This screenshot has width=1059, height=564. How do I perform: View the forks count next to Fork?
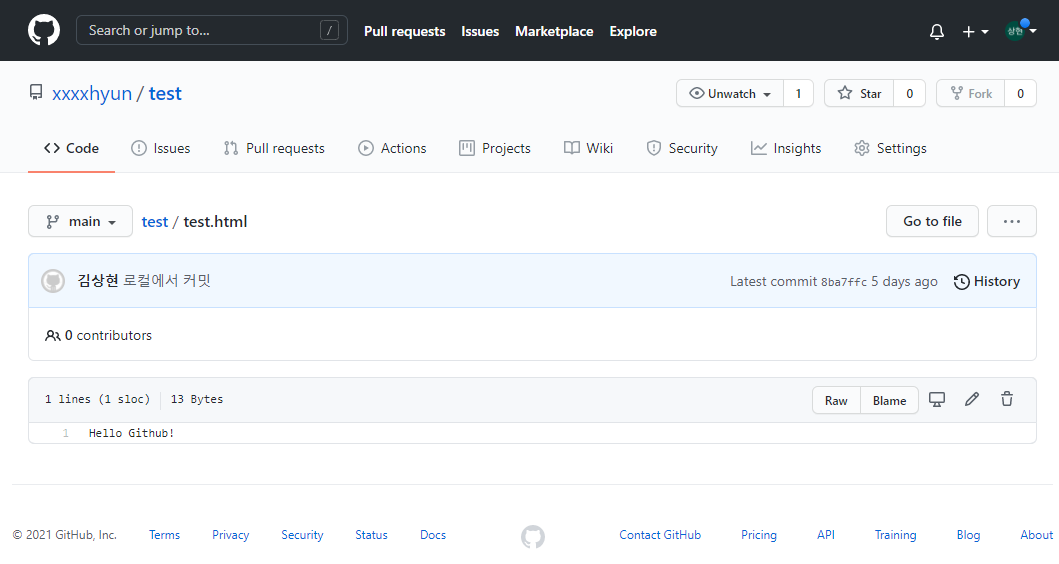[x=1021, y=93]
